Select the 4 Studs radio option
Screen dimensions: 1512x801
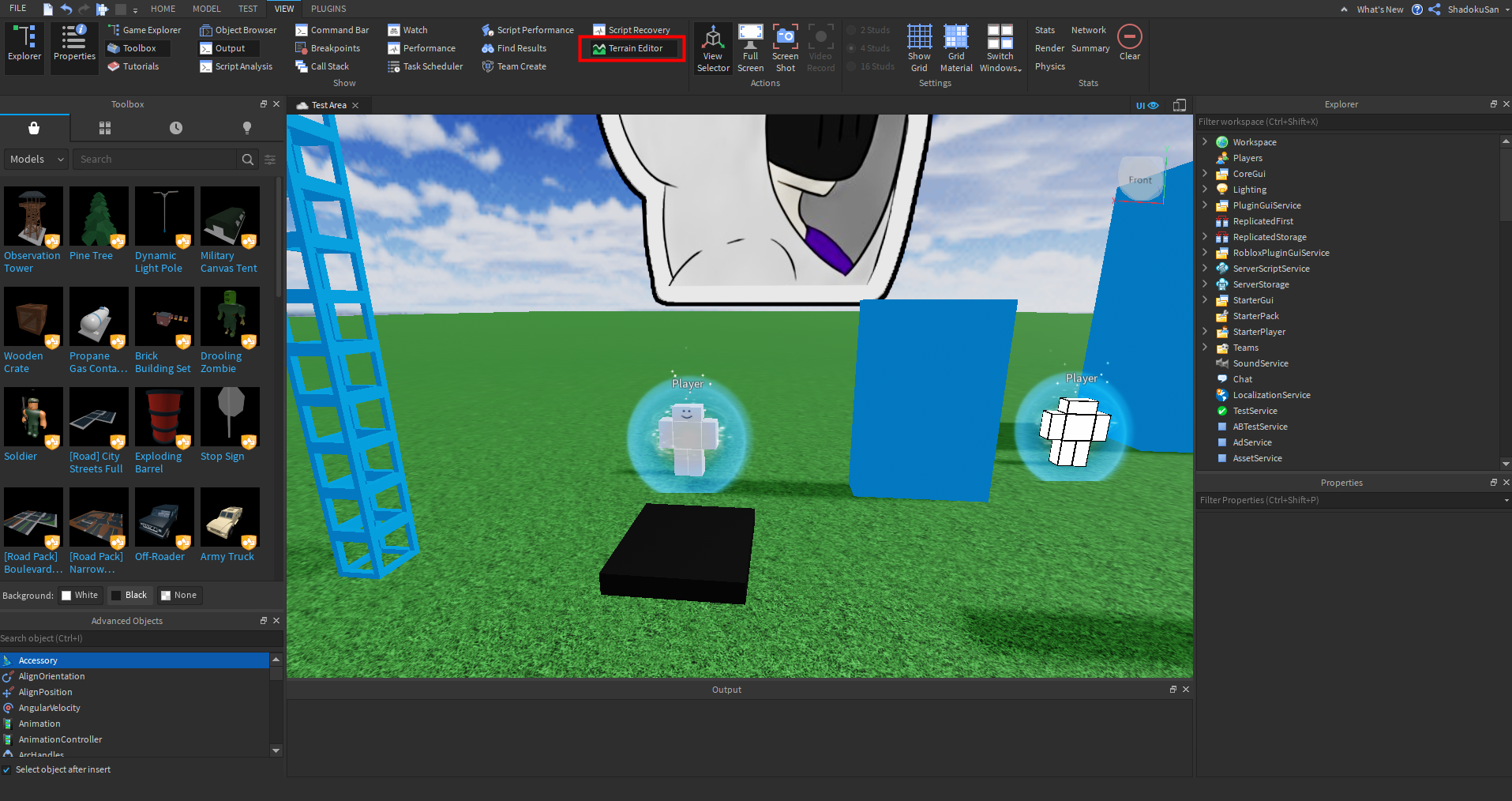[852, 48]
